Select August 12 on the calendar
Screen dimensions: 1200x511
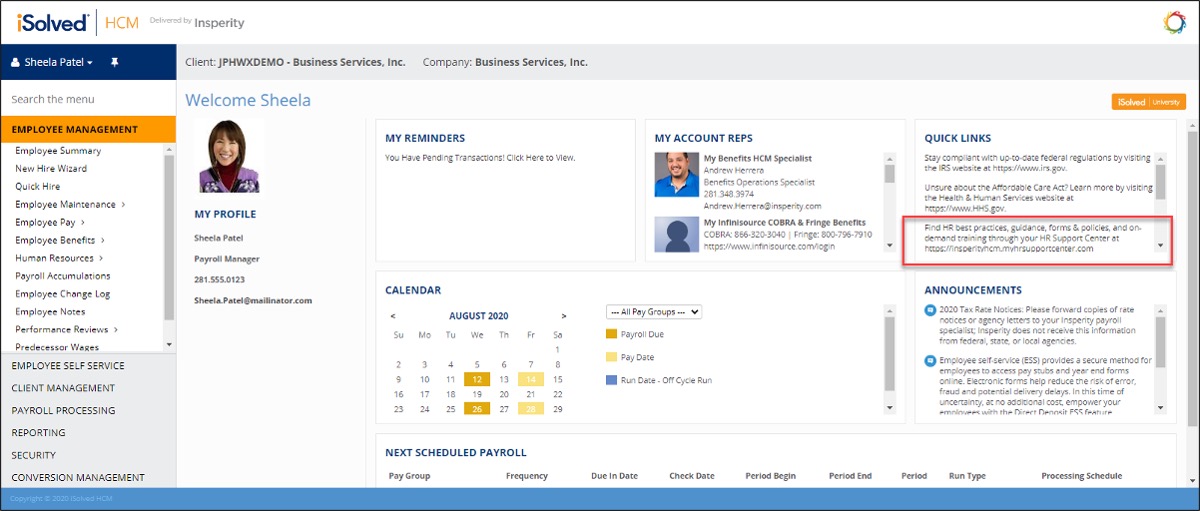pos(477,380)
